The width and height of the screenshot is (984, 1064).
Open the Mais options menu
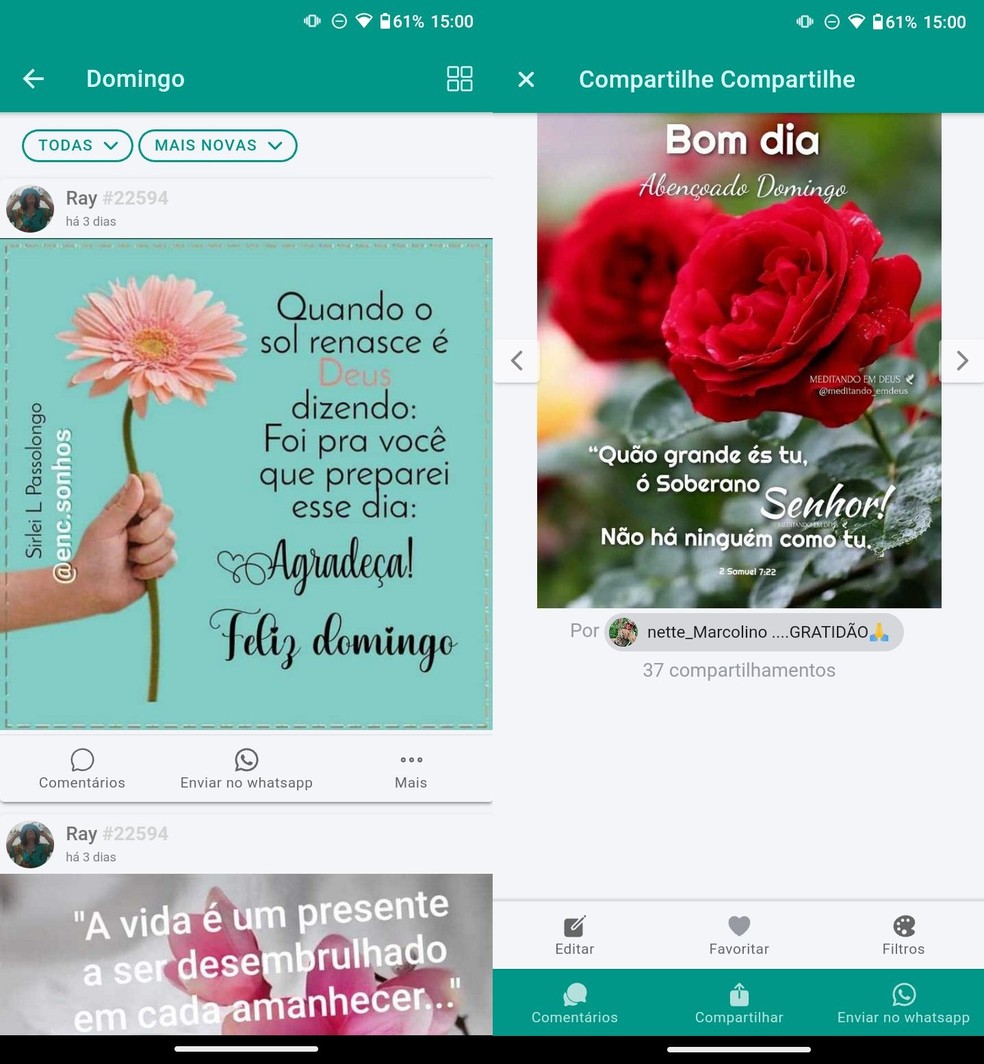(x=411, y=769)
